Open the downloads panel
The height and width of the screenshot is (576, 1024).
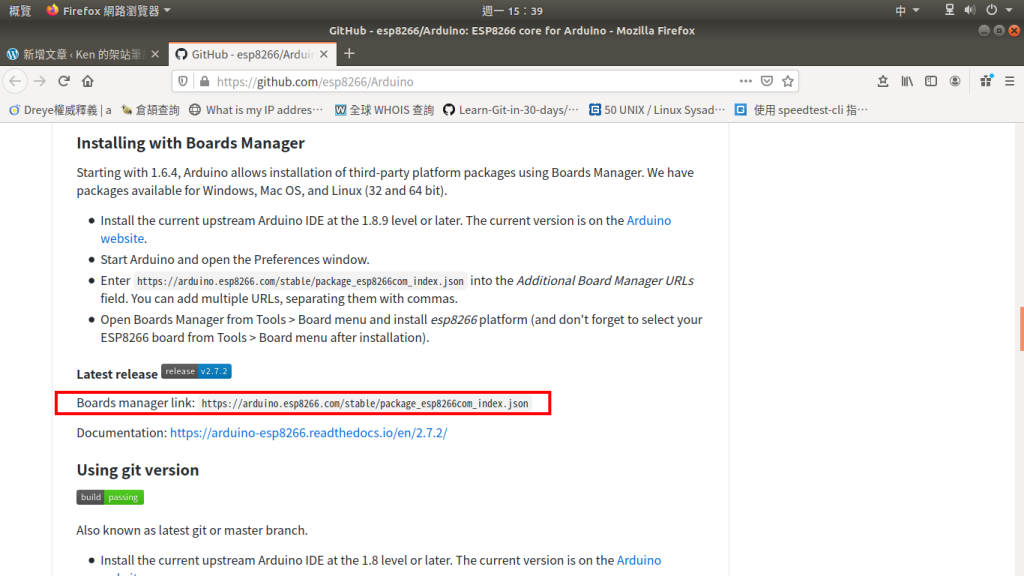coord(883,81)
